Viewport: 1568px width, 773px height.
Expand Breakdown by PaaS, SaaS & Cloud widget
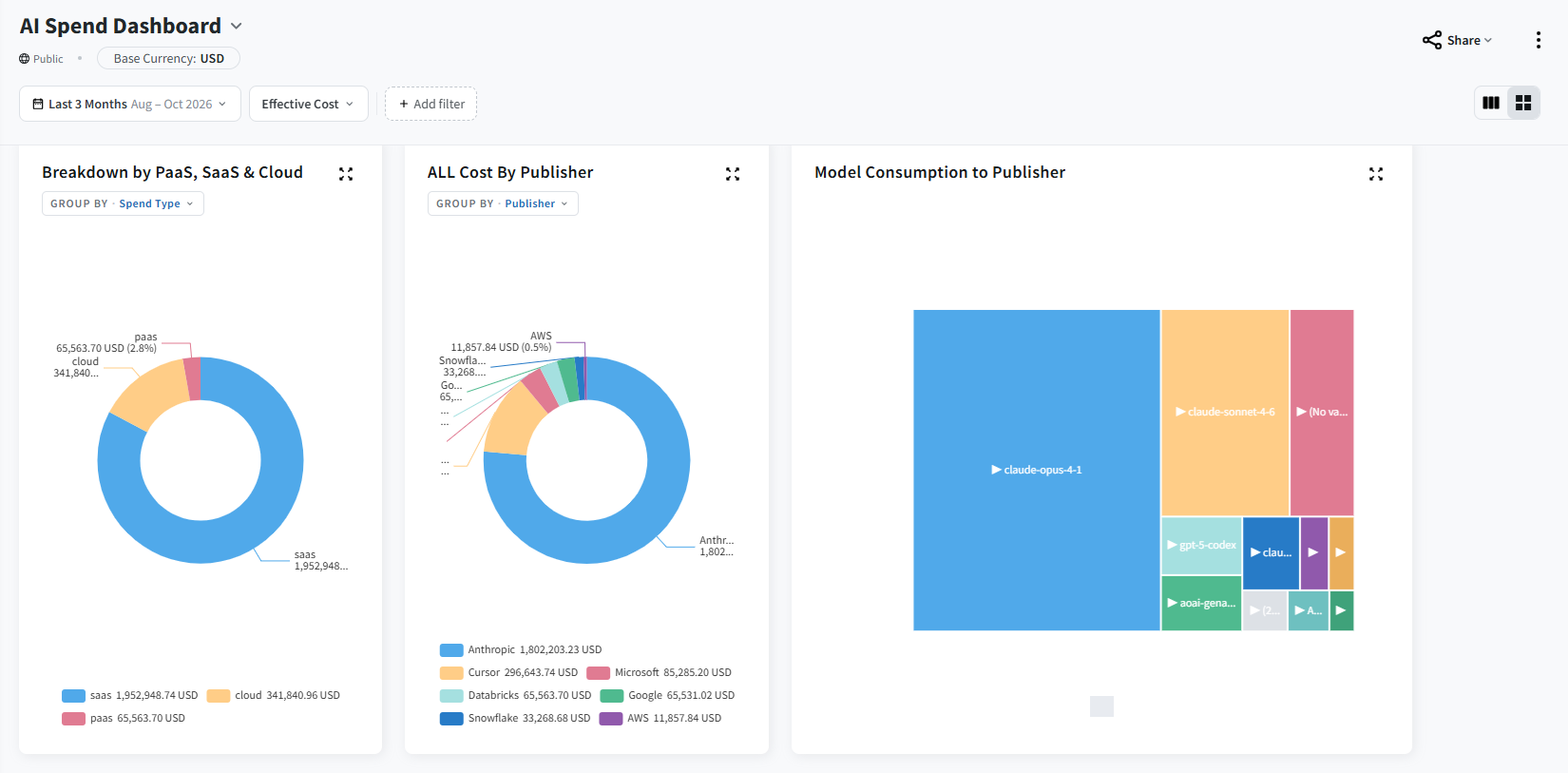click(346, 174)
